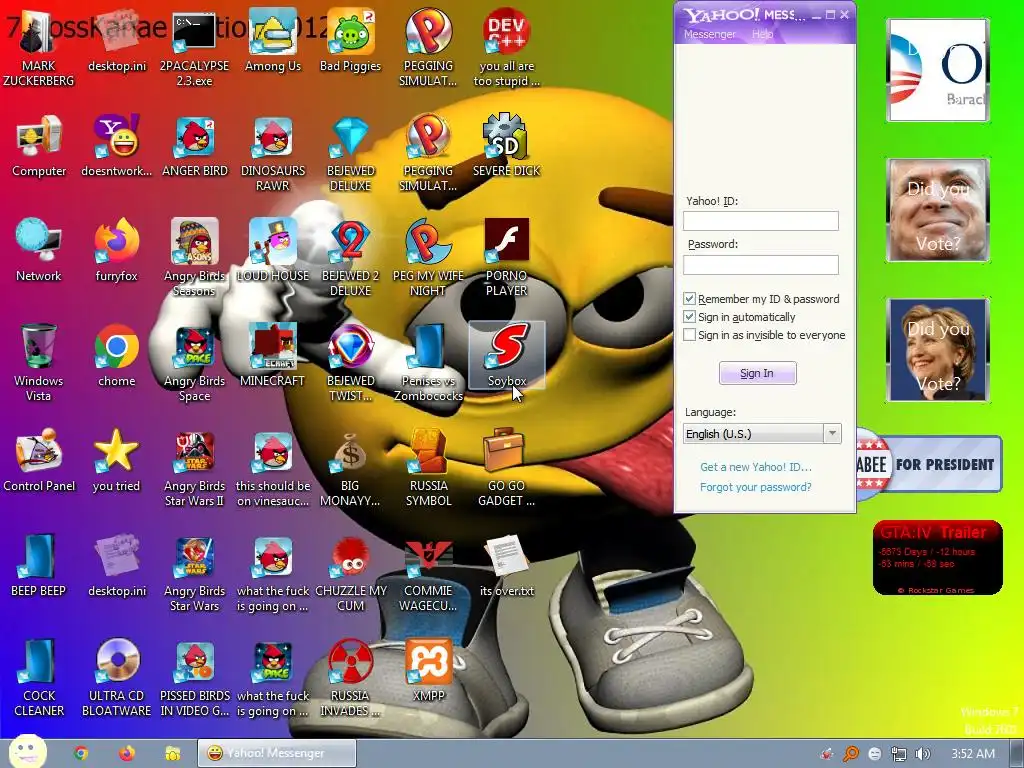Click the McCain Did you Vote gadget
The height and width of the screenshot is (768, 1024).
pyautogui.click(x=938, y=210)
